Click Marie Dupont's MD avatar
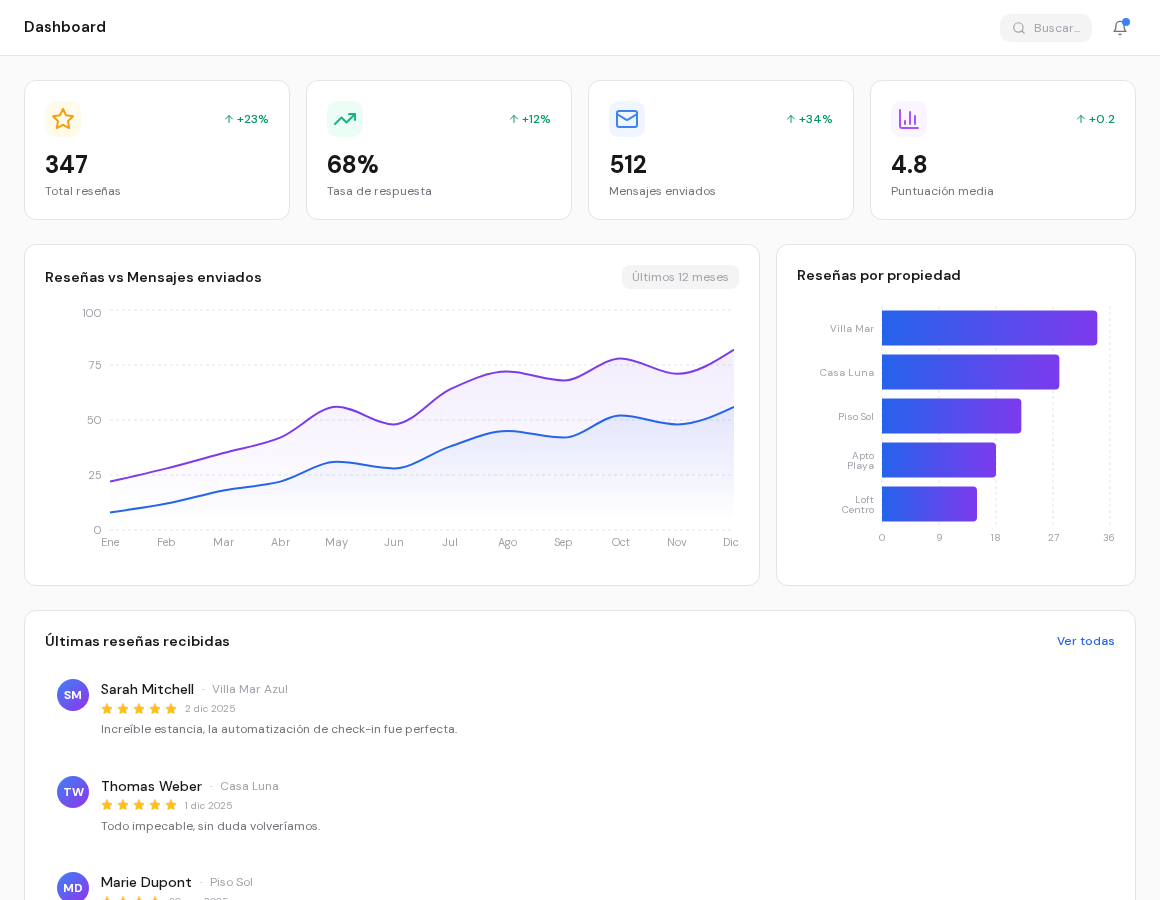The height and width of the screenshot is (900, 1160). coord(73,887)
